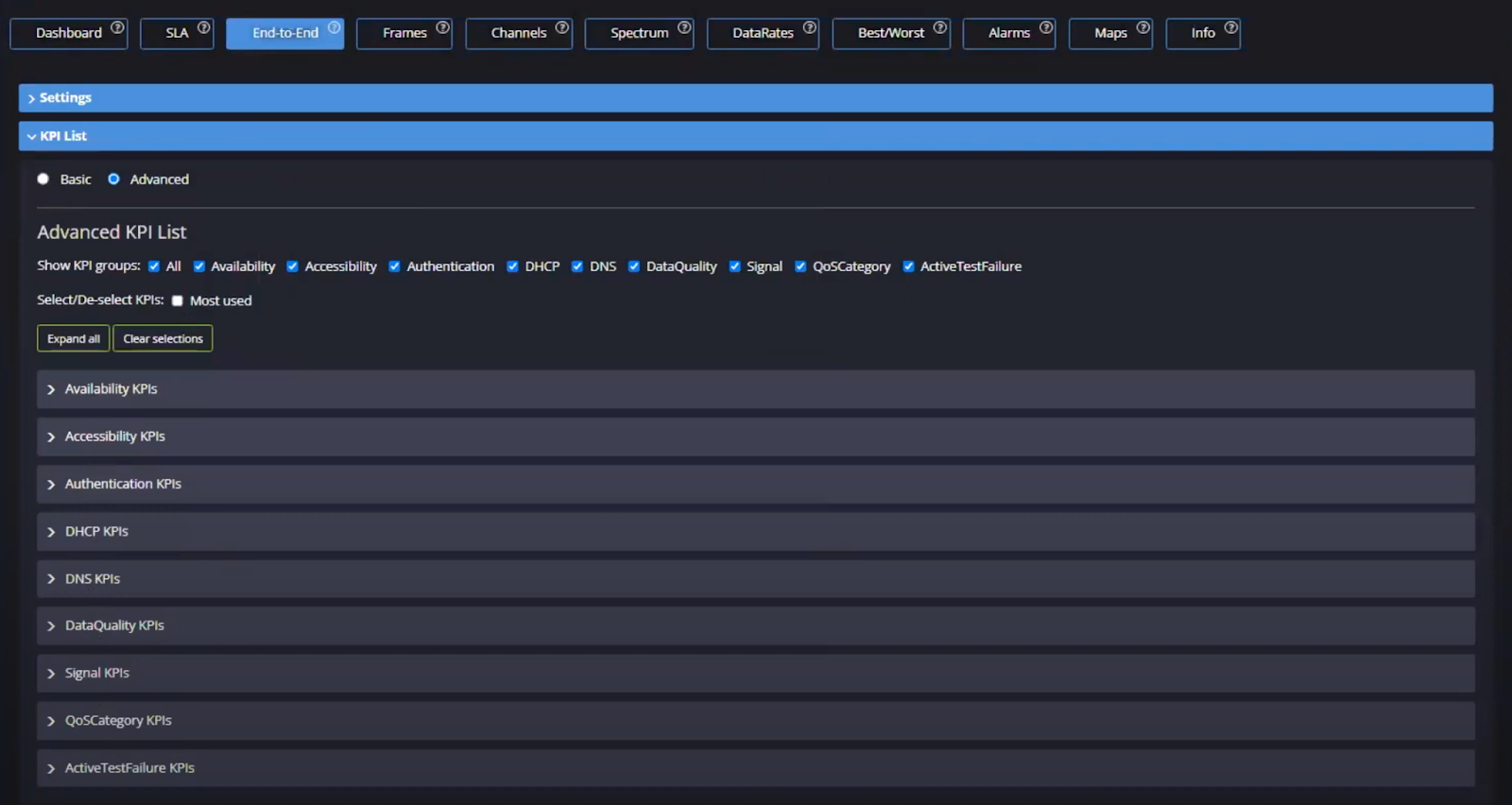The width and height of the screenshot is (1512, 805).
Task: Click the Expand all button
Action: 73,338
